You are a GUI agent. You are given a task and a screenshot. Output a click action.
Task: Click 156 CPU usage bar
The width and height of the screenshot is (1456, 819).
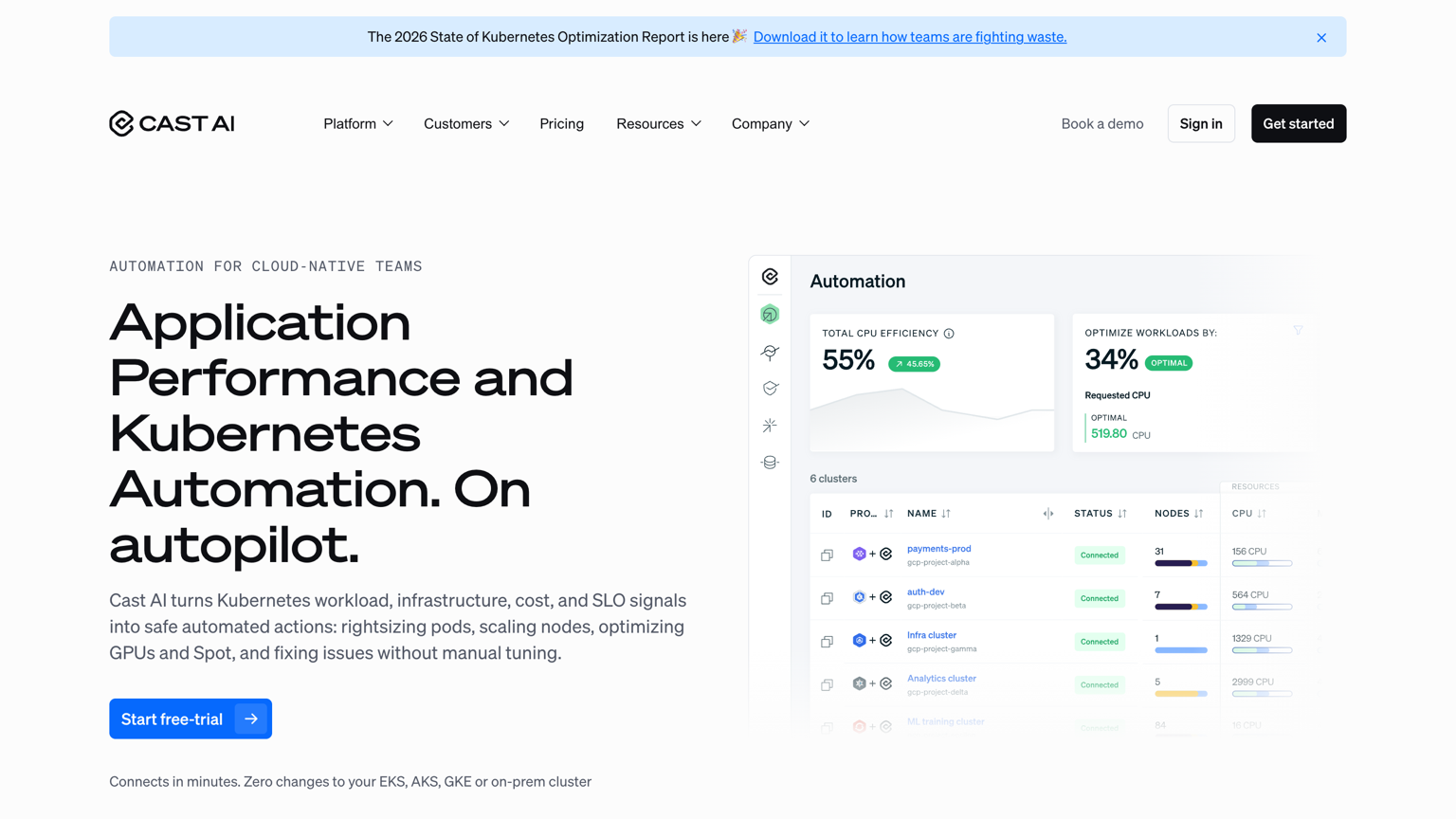(1262, 563)
